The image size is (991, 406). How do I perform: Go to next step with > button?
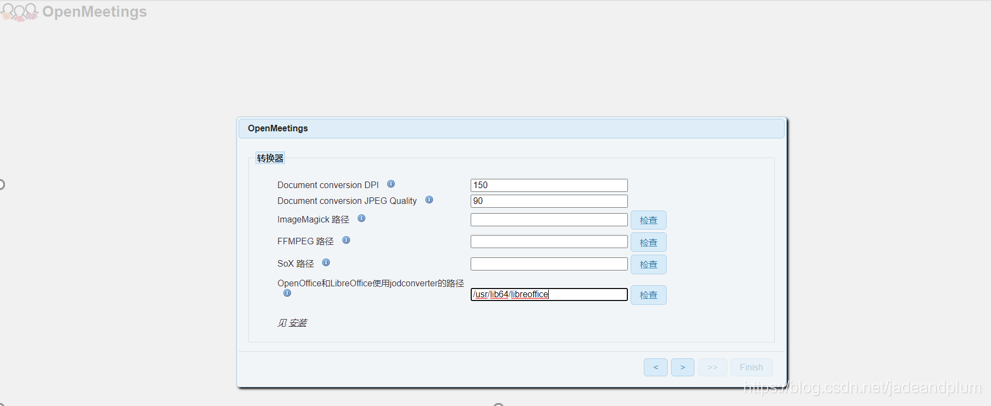[x=683, y=367]
